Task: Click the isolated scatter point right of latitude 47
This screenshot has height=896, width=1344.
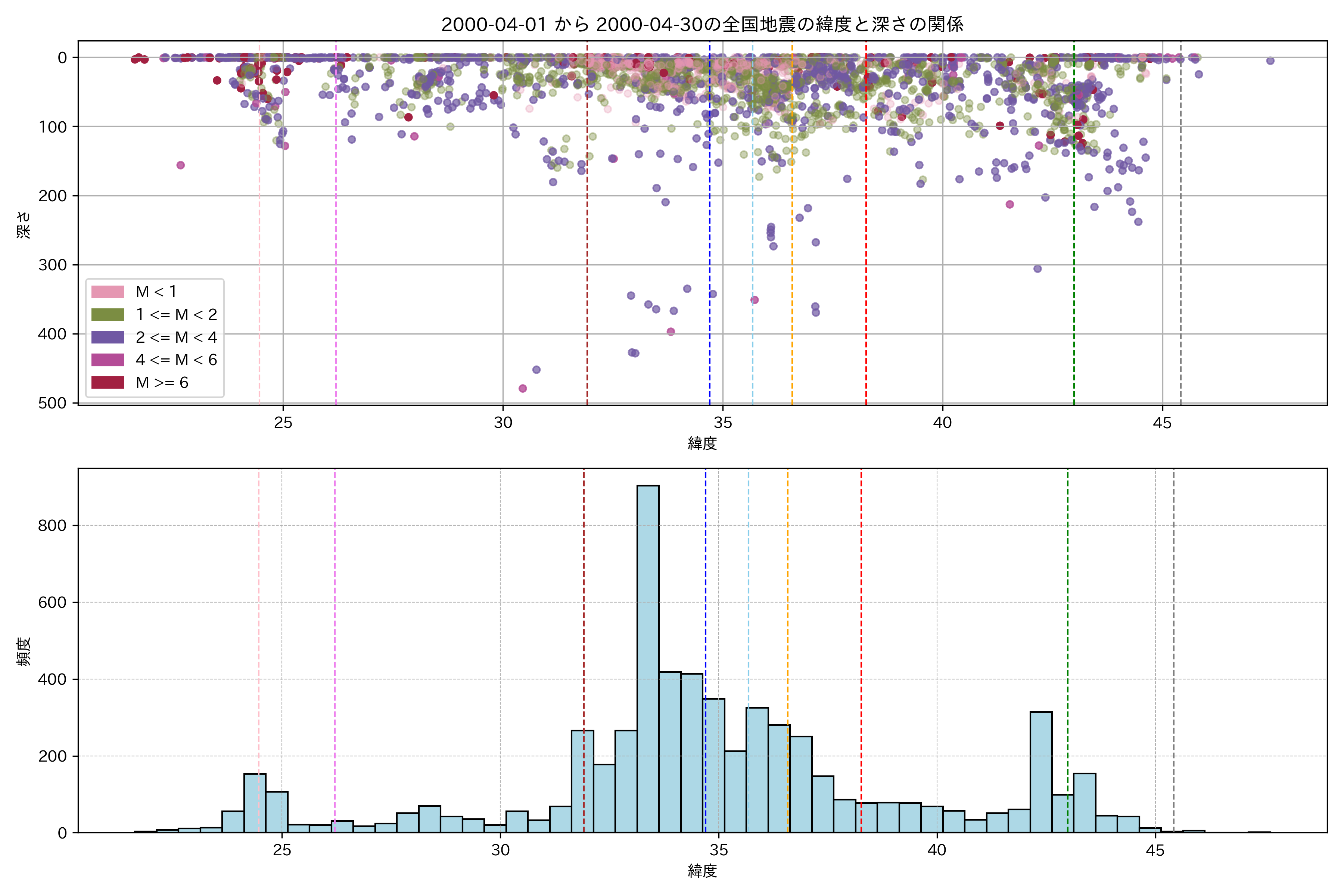Action: click(1270, 61)
